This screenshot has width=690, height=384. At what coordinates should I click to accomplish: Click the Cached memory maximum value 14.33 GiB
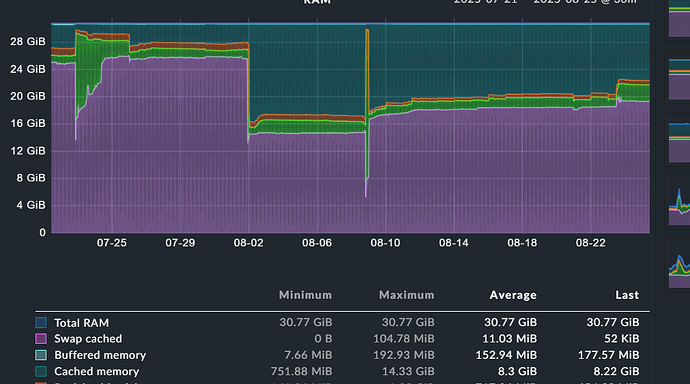408,371
